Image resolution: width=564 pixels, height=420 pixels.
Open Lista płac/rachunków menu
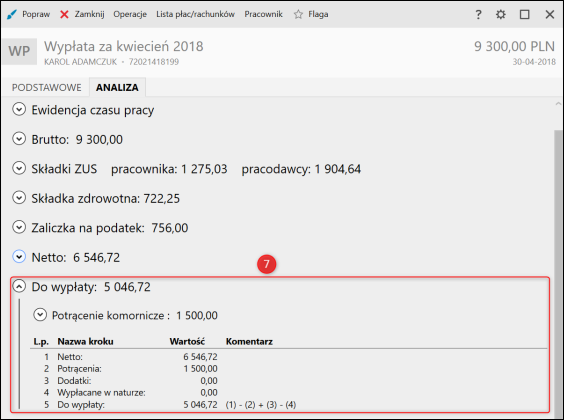pos(195,14)
